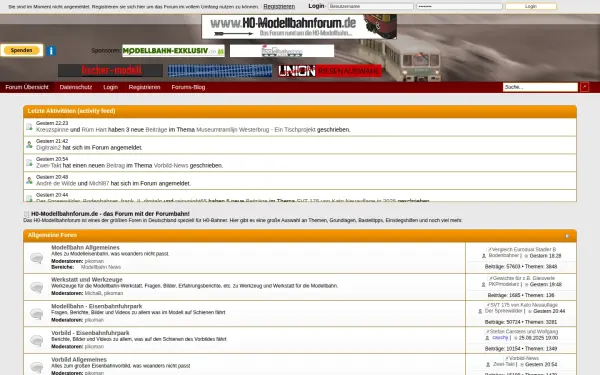This screenshot has width=600, height=375.
Task: Click the search submit icon next to Suche
Action: [x=584, y=87]
